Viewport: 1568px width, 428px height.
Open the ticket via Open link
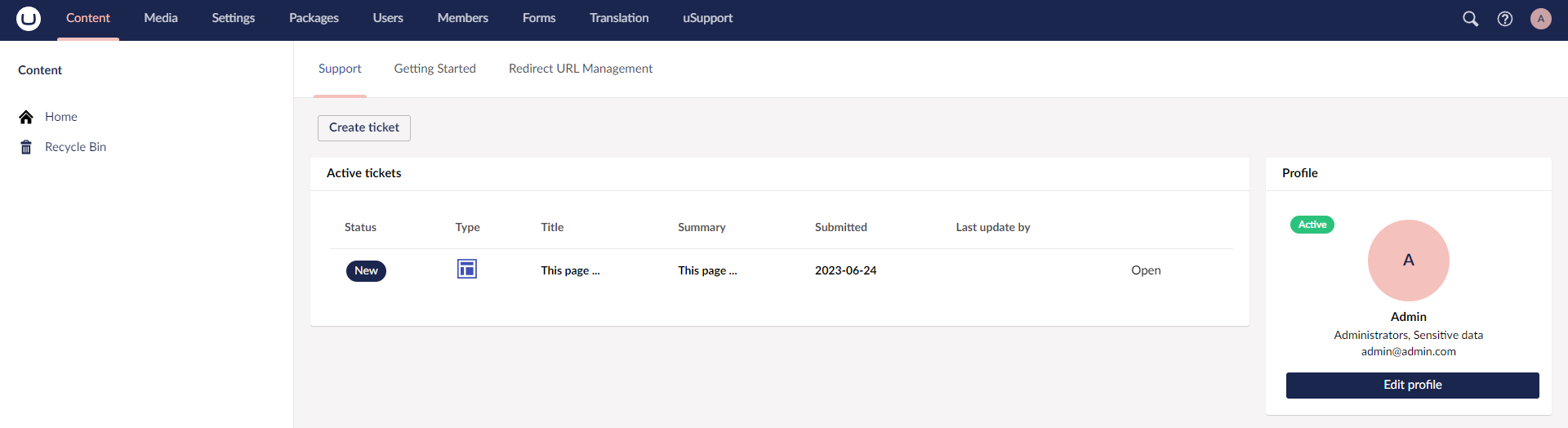1146,270
